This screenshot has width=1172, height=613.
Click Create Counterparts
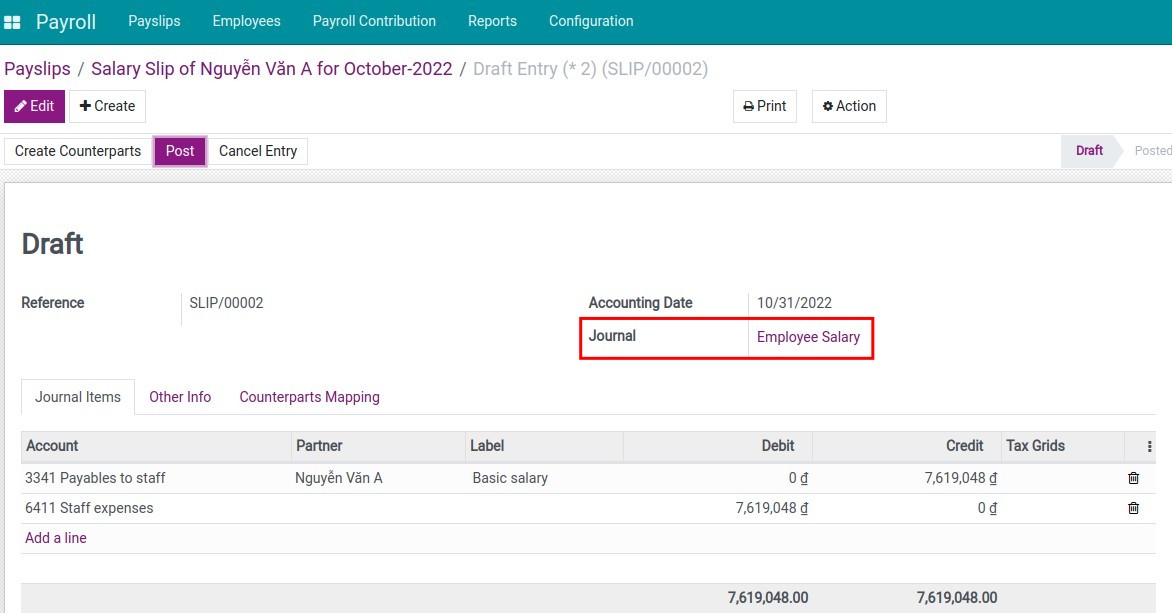(77, 151)
